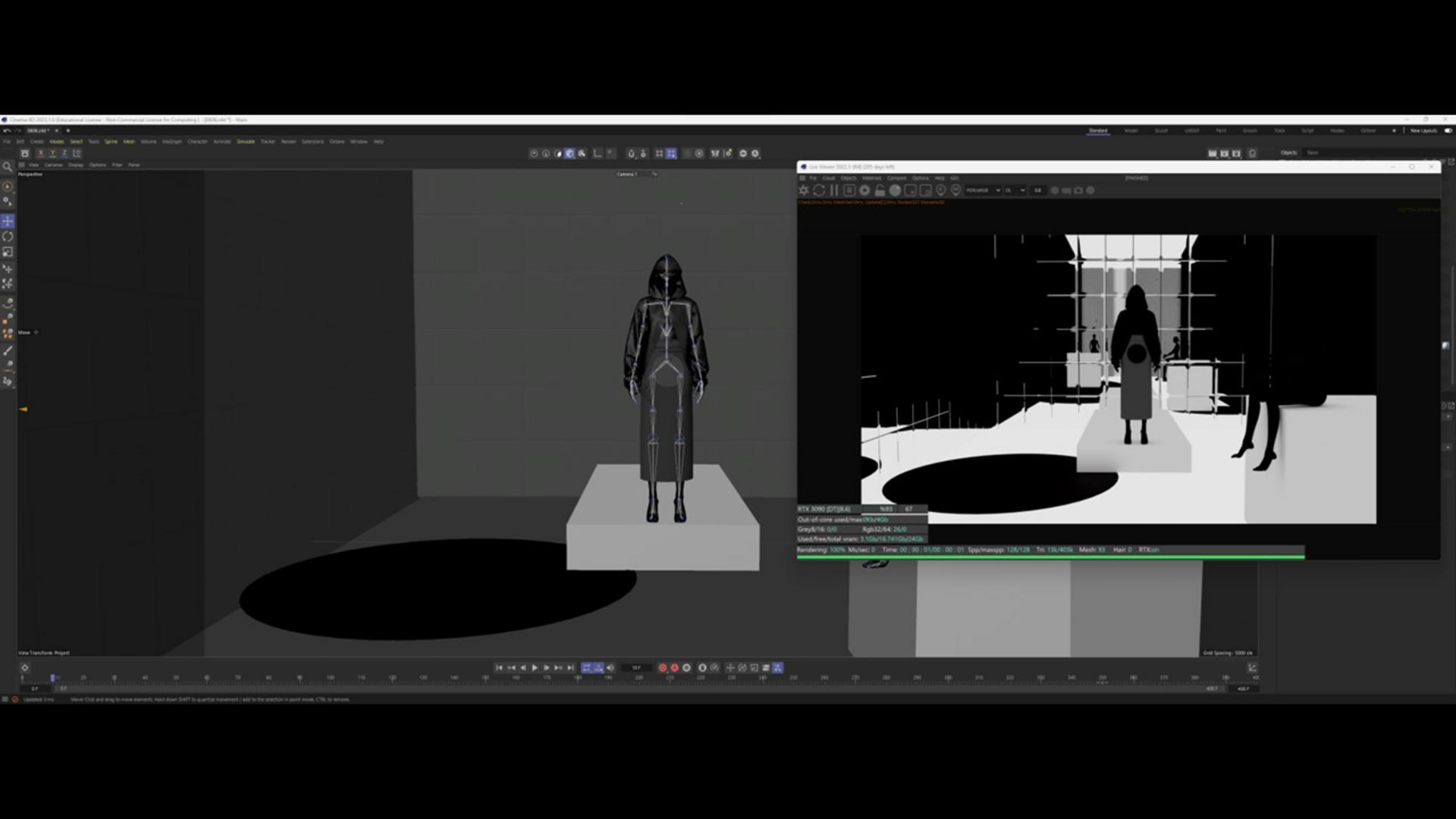This screenshot has width=1456, height=819.
Task: Open the kernel type dropdown in Live Viewer
Action: 983,190
